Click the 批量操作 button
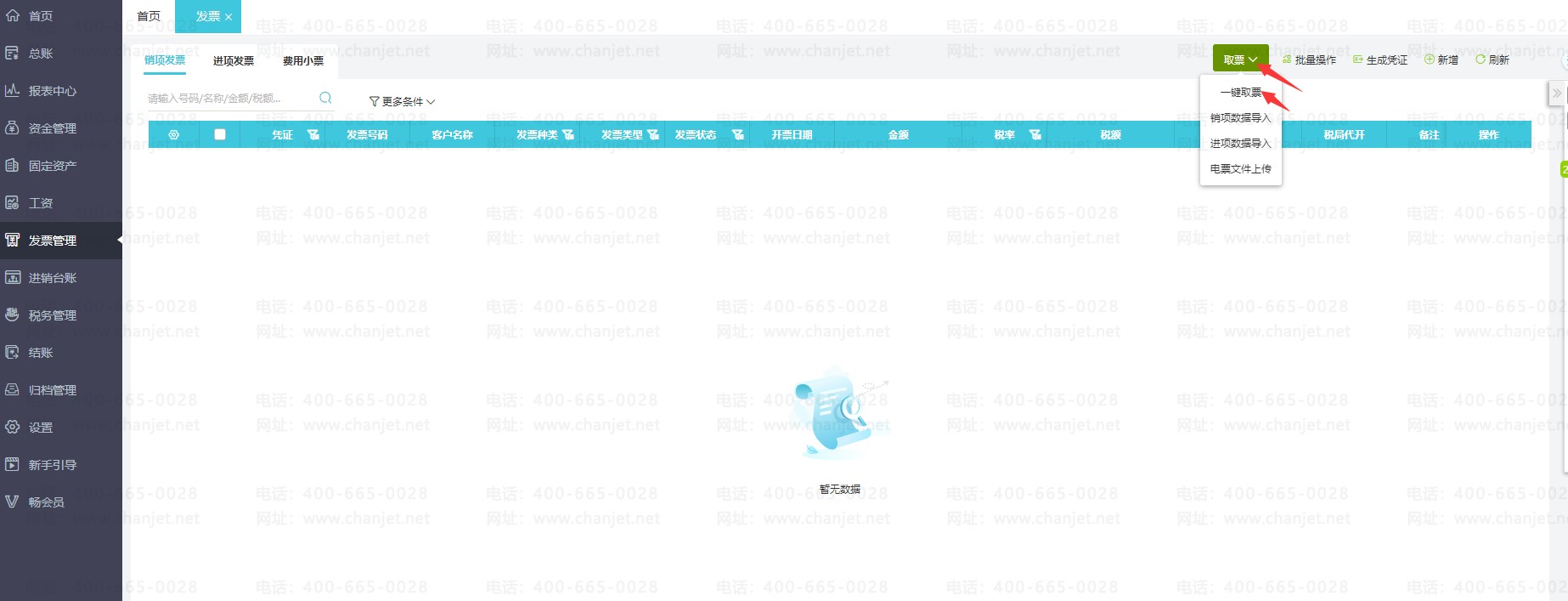Viewport: 1568px width, 601px height. pyautogui.click(x=1309, y=60)
